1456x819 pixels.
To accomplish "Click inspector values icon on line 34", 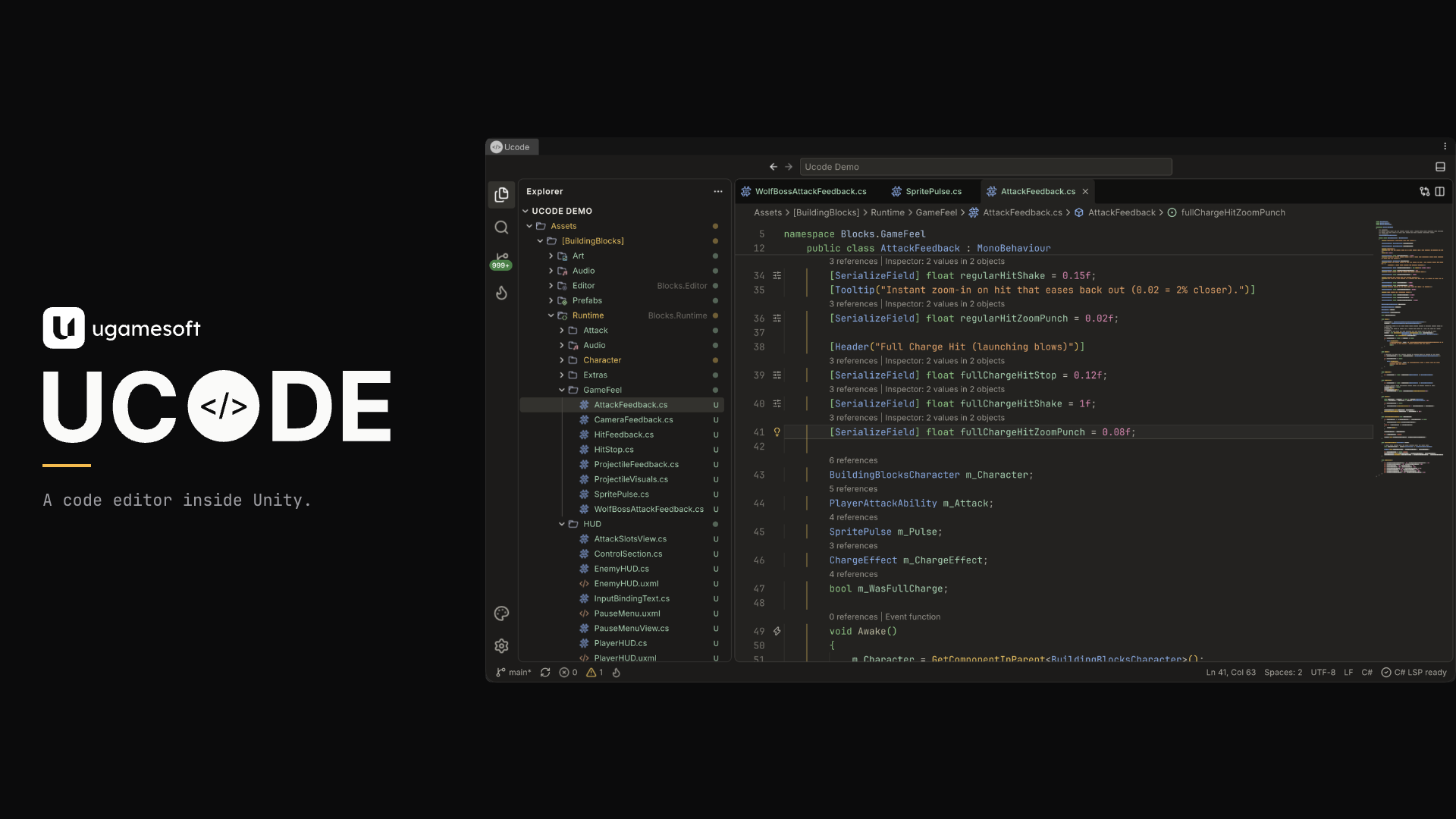I will pyautogui.click(x=777, y=276).
